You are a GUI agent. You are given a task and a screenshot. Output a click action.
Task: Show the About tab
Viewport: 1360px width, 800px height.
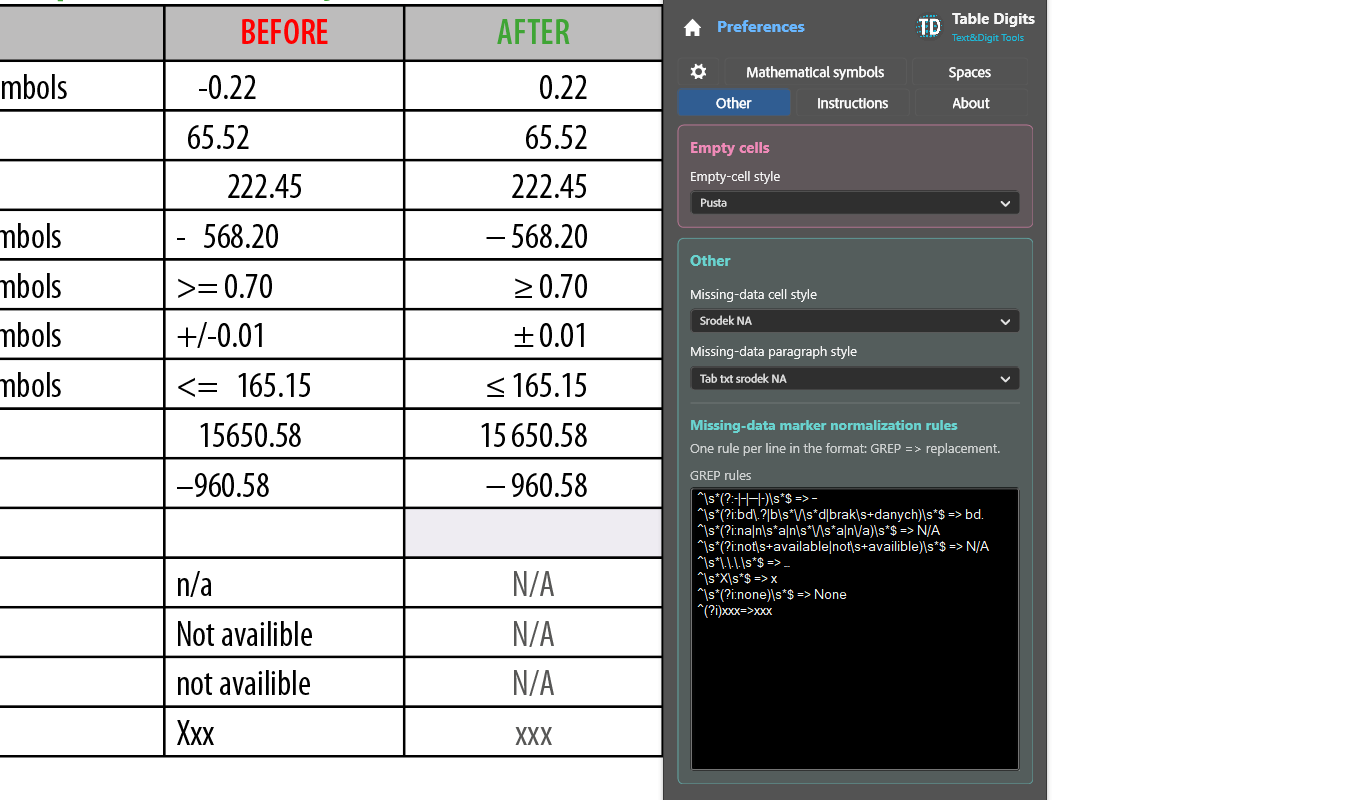(x=970, y=103)
